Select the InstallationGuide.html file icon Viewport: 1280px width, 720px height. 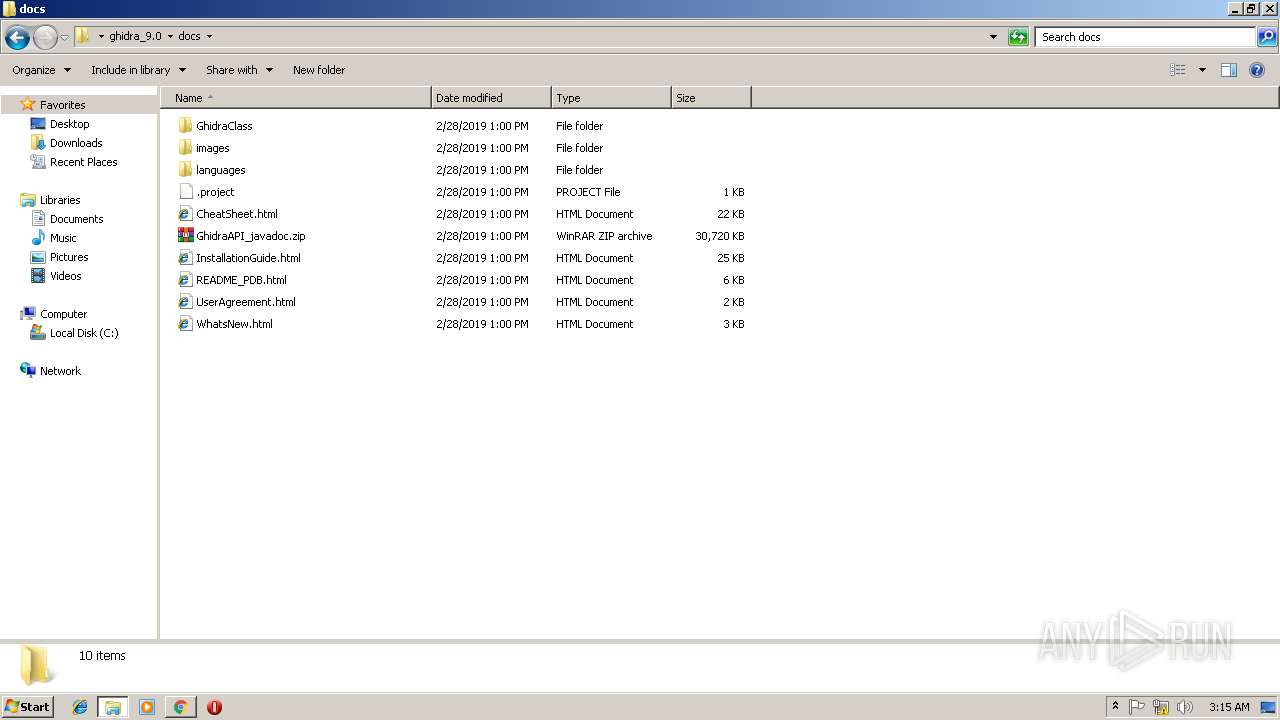pyautogui.click(x=185, y=258)
